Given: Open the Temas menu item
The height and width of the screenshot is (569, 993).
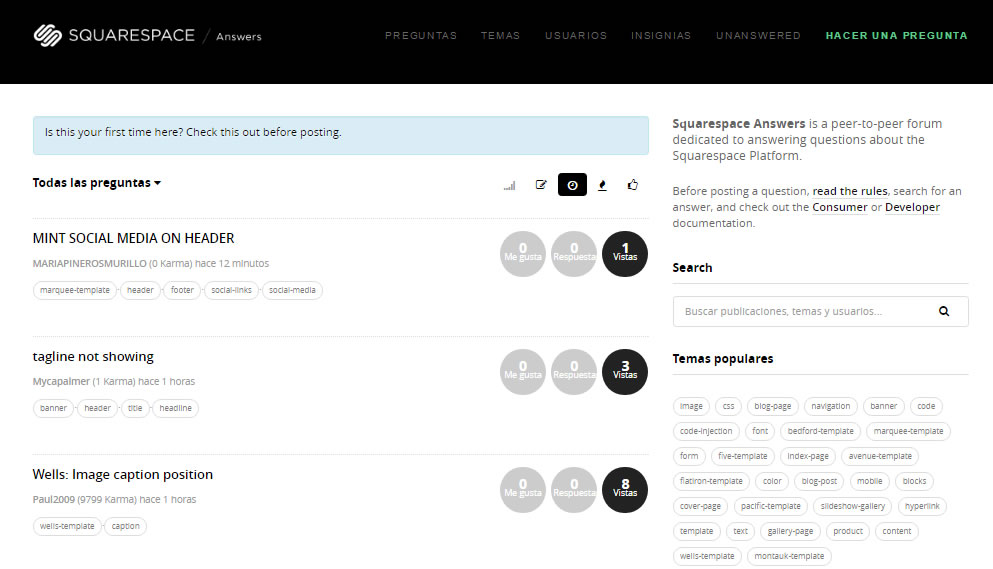Looking at the screenshot, I should 500,35.
